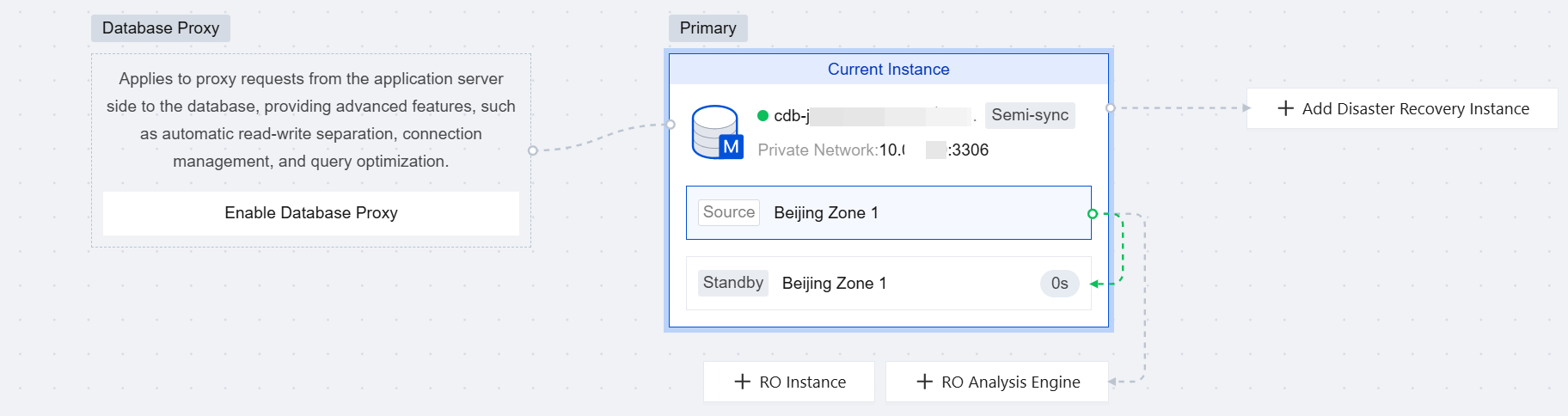The height and width of the screenshot is (416, 1568).
Task: Click the plus icon for Add Disaster Recovery Instance
Action: (1285, 108)
